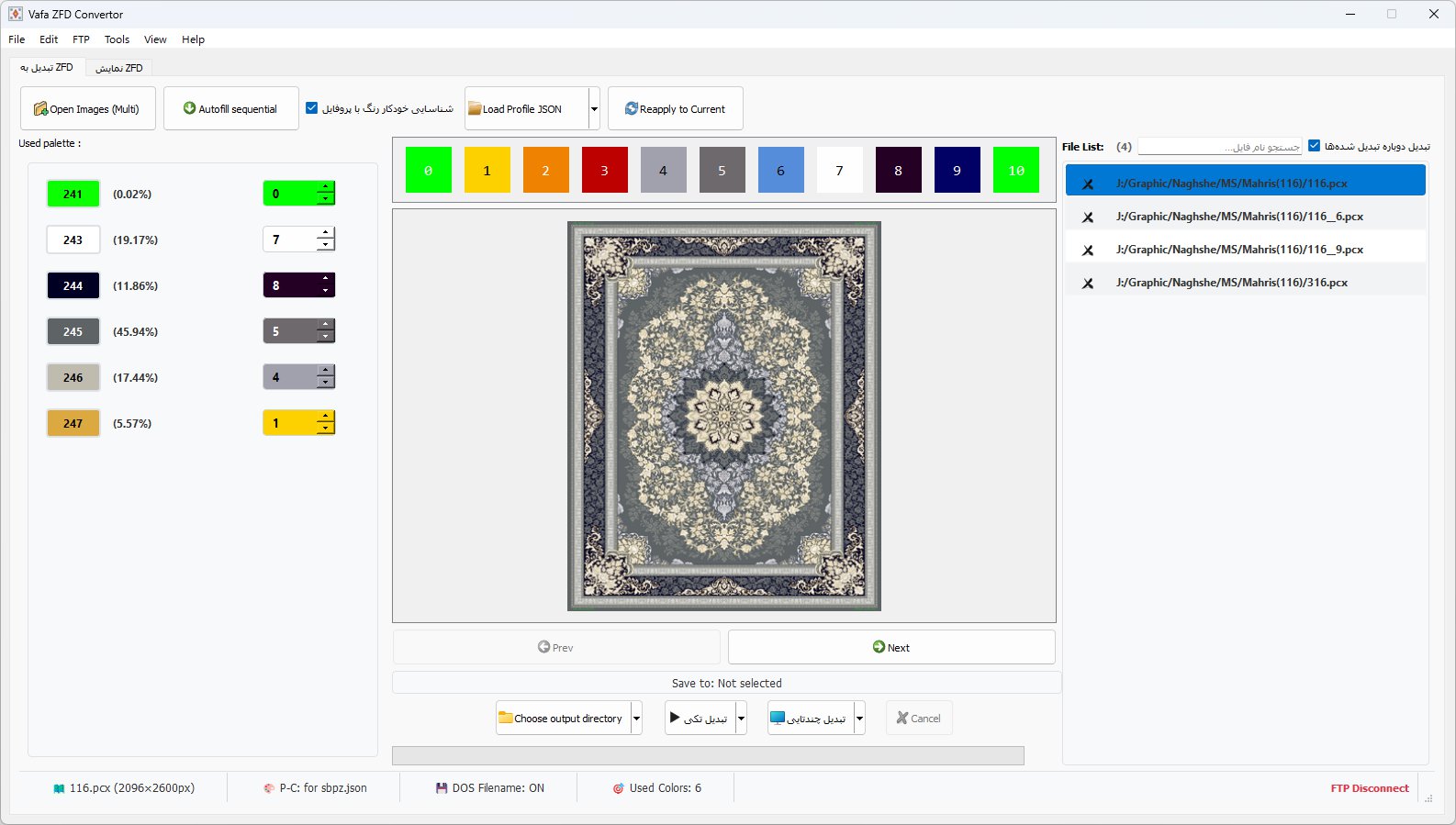Screen dimensions: 1456x825
Task: Click the palette 245 gray color swatch
Action: tap(73, 331)
